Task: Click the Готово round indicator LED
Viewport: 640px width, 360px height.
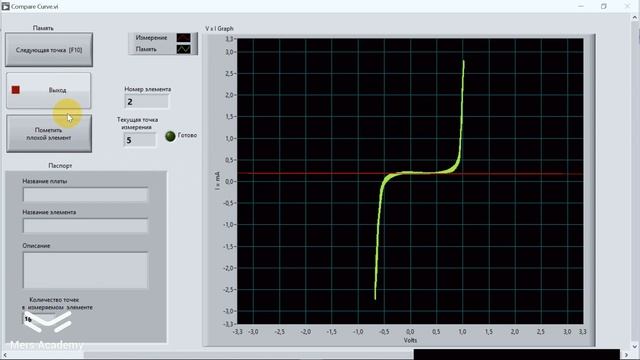Action: click(x=170, y=136)
